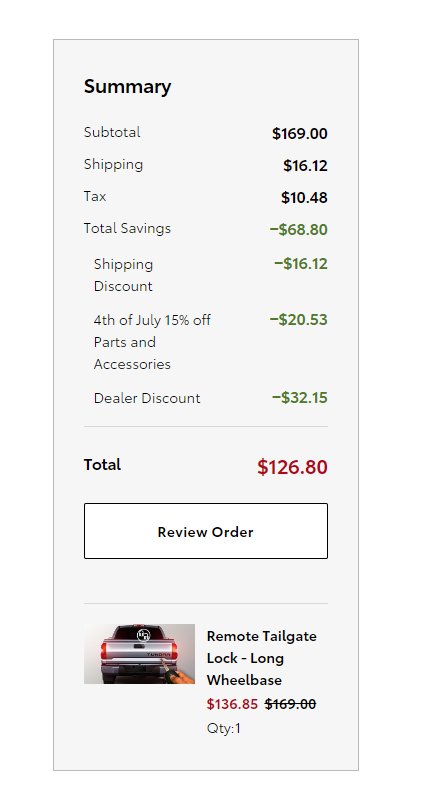Screen dimensions: 430x793
Task: Click the discounted price $136.85
Action: (x=232, y=704)
